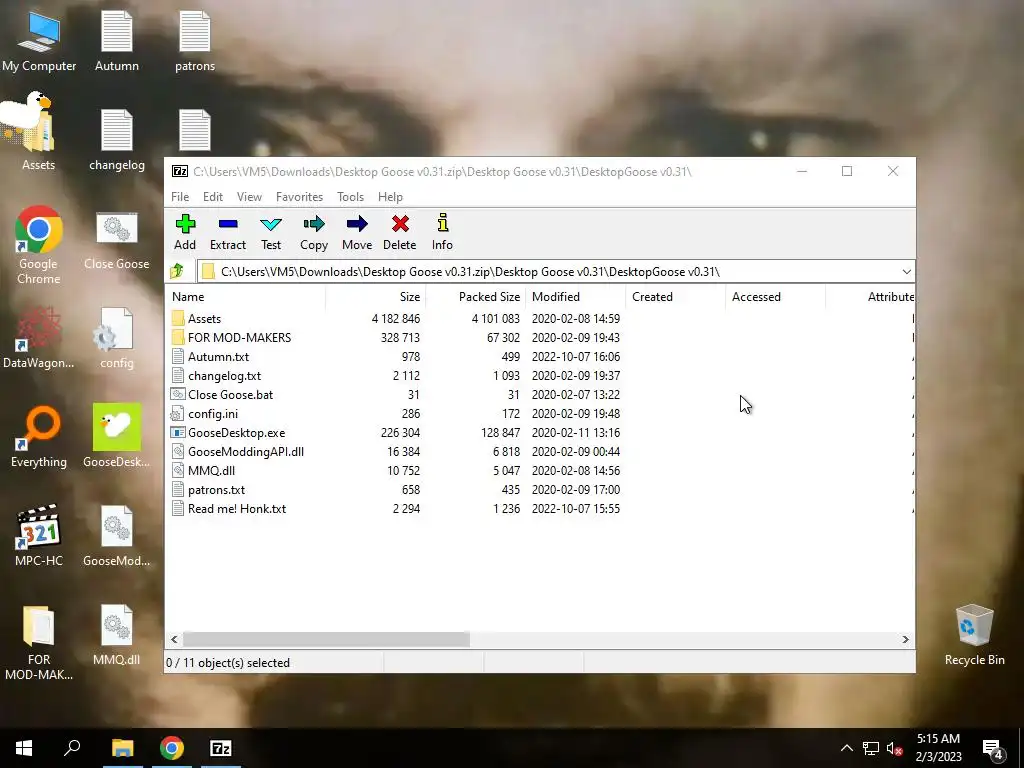Select the DataWagon desktop shortcut
The image size is (1024, 768).
click(x=39, y=338)
